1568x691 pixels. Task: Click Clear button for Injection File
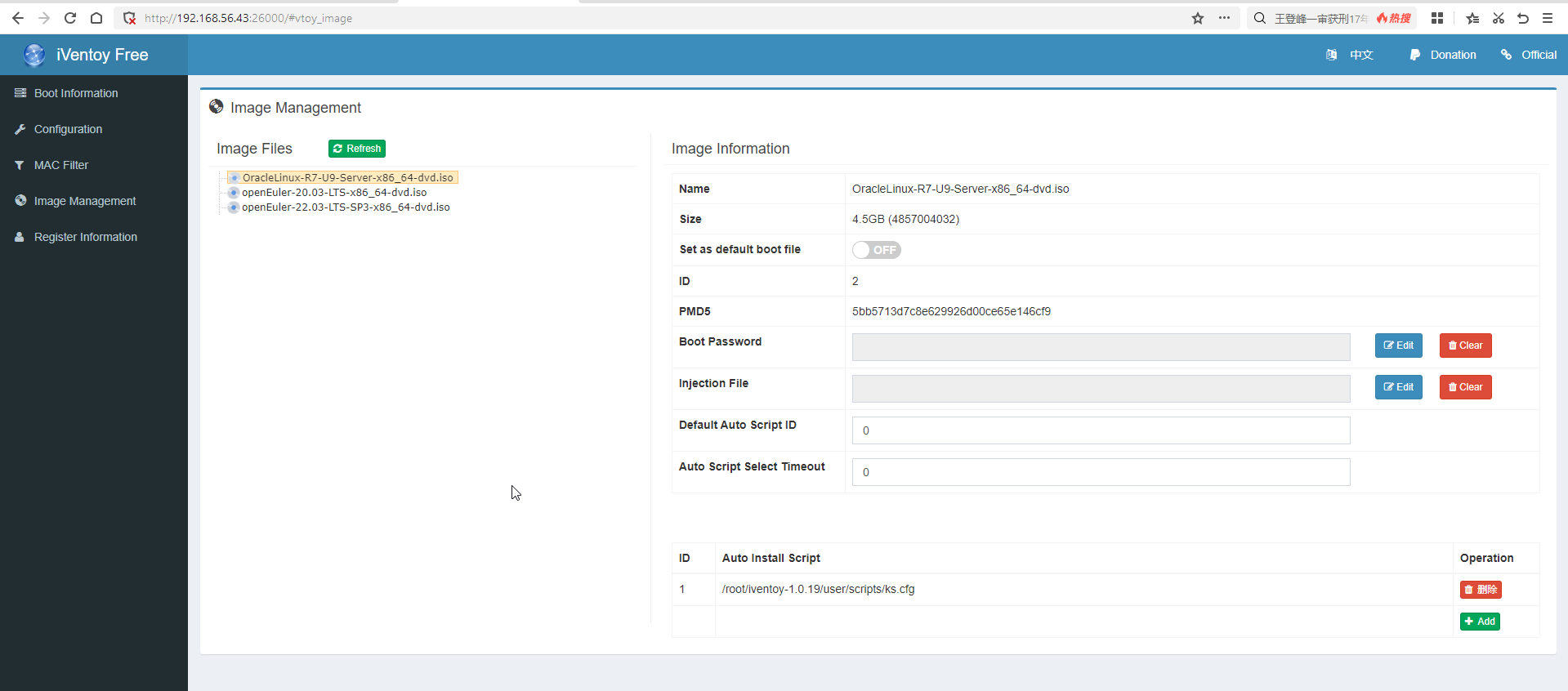[1465, 387]
